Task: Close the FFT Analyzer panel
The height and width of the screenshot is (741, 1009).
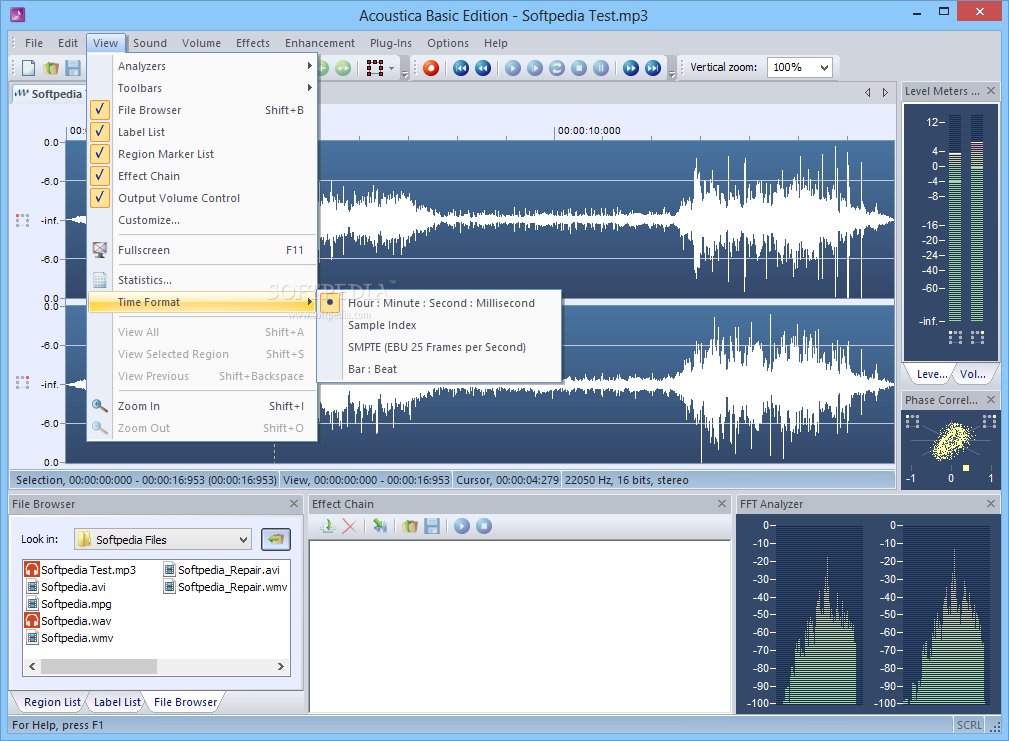Action: tap(991, 504)
